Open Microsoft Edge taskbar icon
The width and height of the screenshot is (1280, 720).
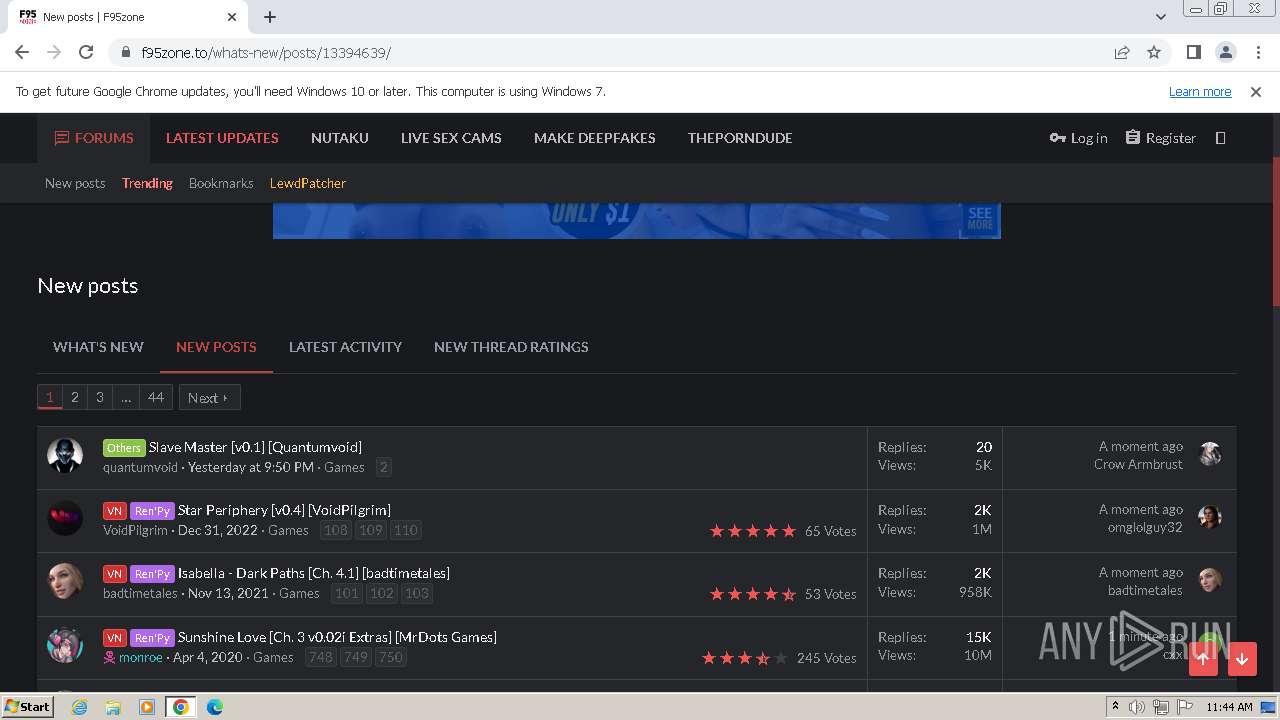tap(215, 707)
